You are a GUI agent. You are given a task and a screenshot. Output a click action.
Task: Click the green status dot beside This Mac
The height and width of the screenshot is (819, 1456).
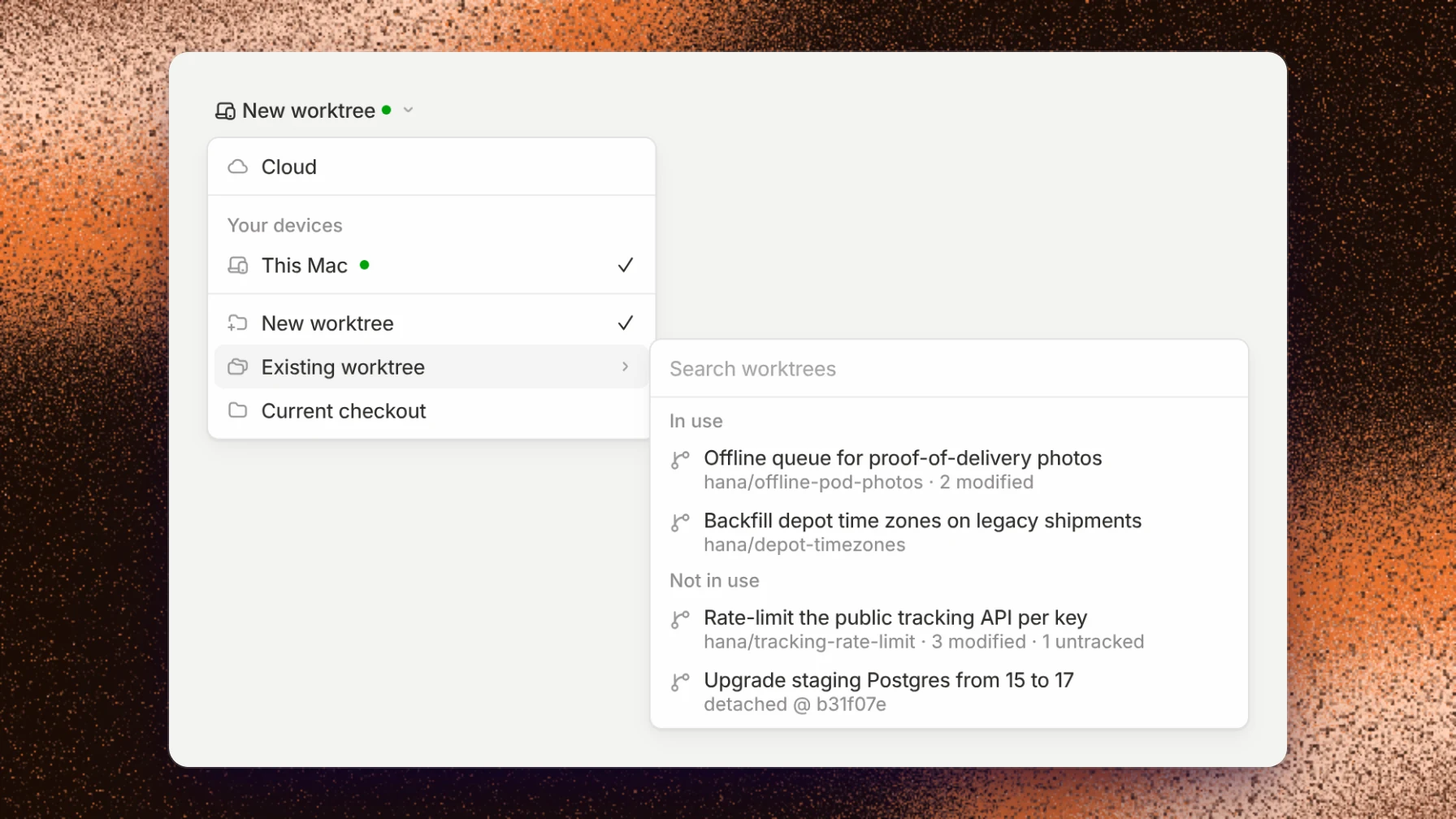tap(365, 265)
